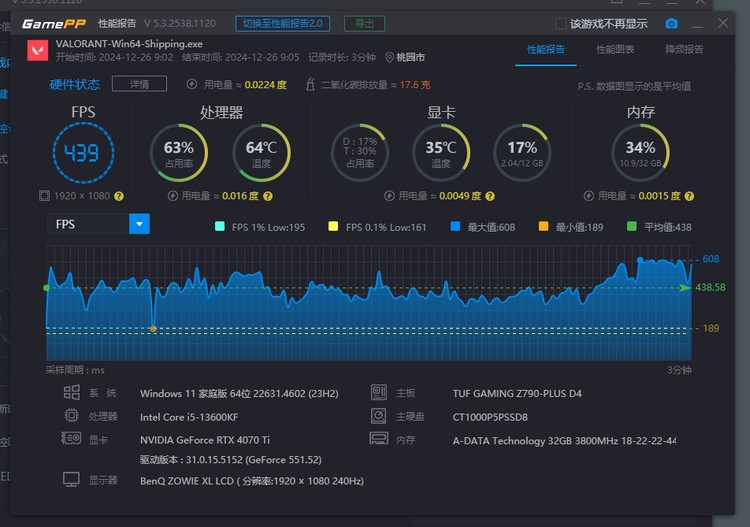The width and height of the screenshot is (750, 527).
Task: Click TUF GAMING Z790-PLUS D4 text
Action: (517, 394)
